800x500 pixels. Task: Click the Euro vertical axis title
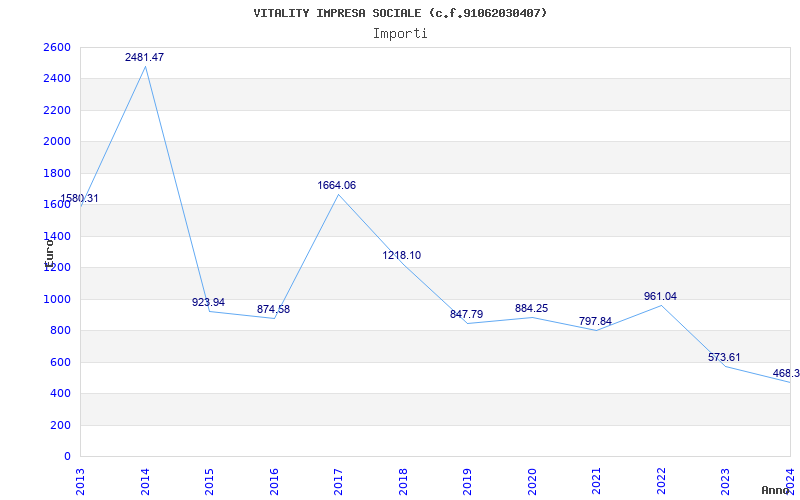(x=49, y=253)
